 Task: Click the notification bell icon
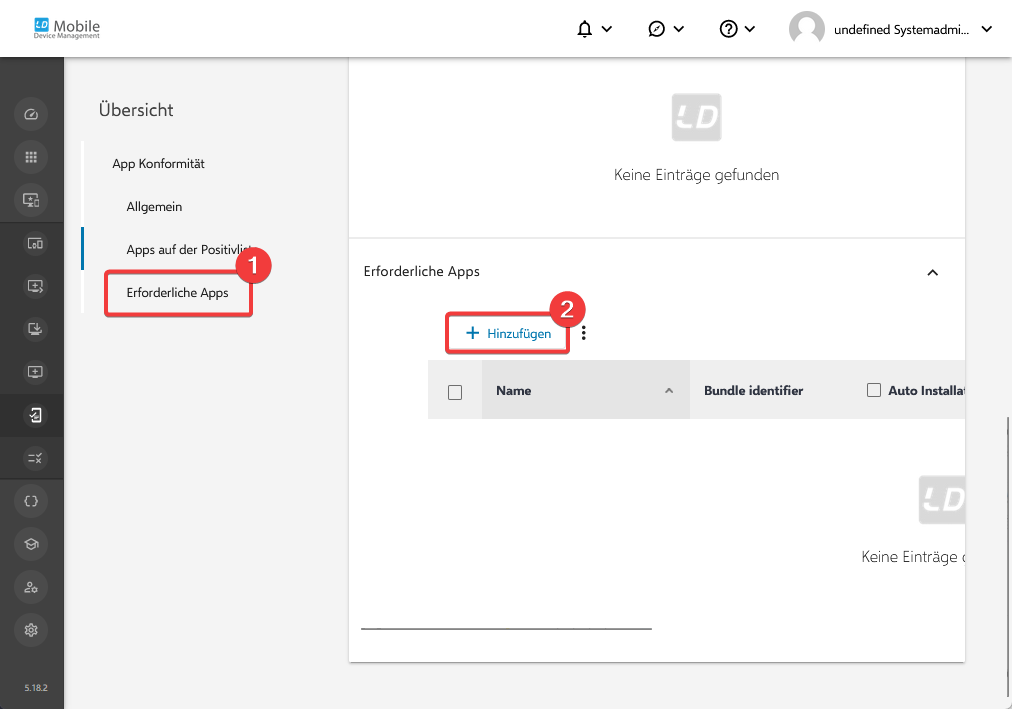click(x=585, y=29)
